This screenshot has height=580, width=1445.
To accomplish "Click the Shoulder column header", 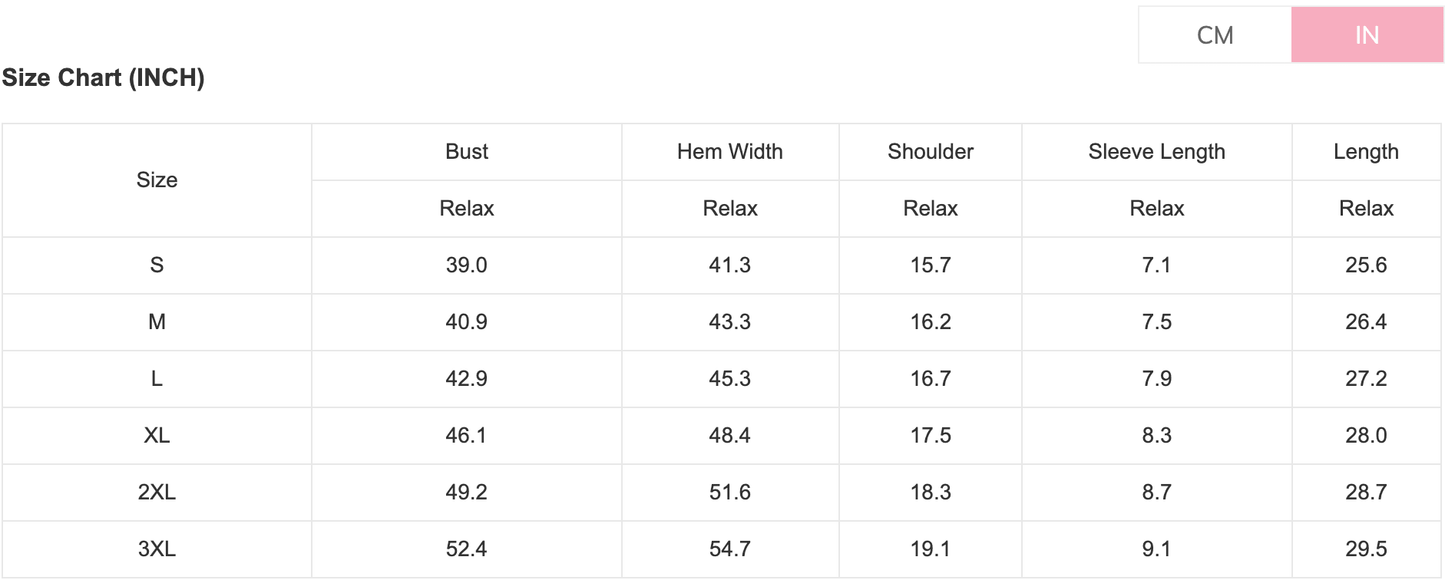I will 930,152.
